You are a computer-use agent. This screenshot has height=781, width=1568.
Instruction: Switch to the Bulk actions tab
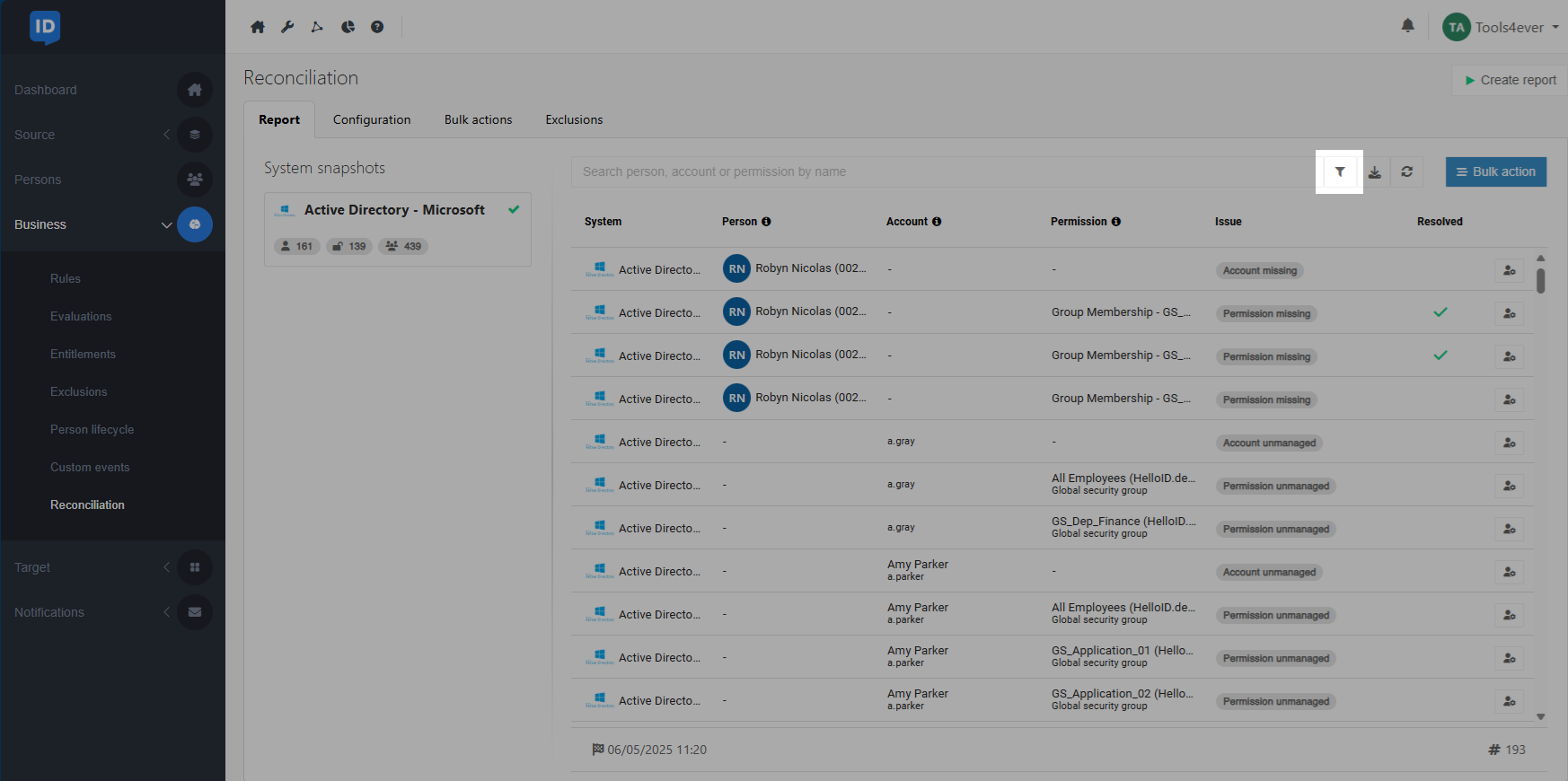click(478, 119)
